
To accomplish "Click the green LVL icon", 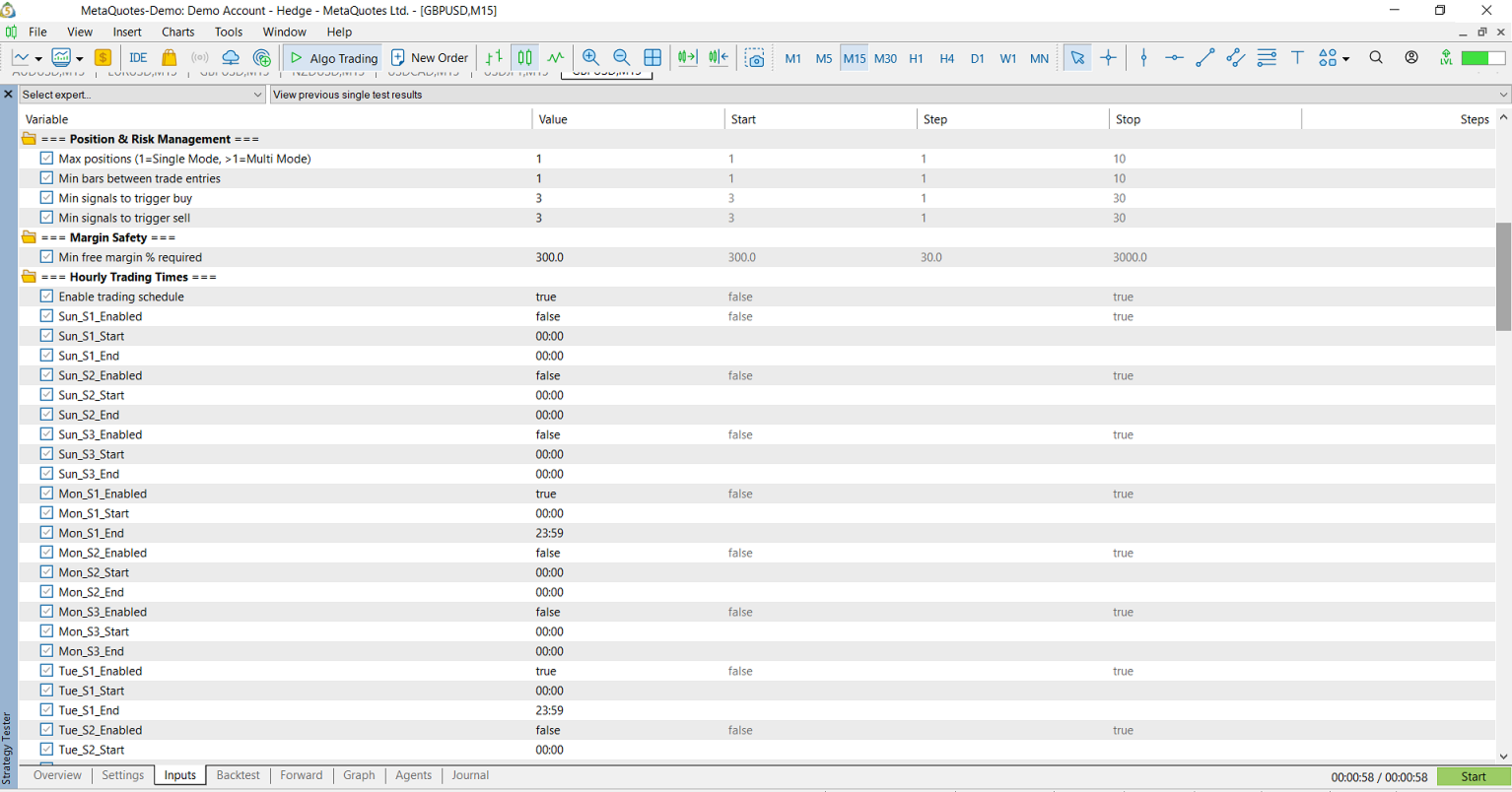I will [1446, 58].
